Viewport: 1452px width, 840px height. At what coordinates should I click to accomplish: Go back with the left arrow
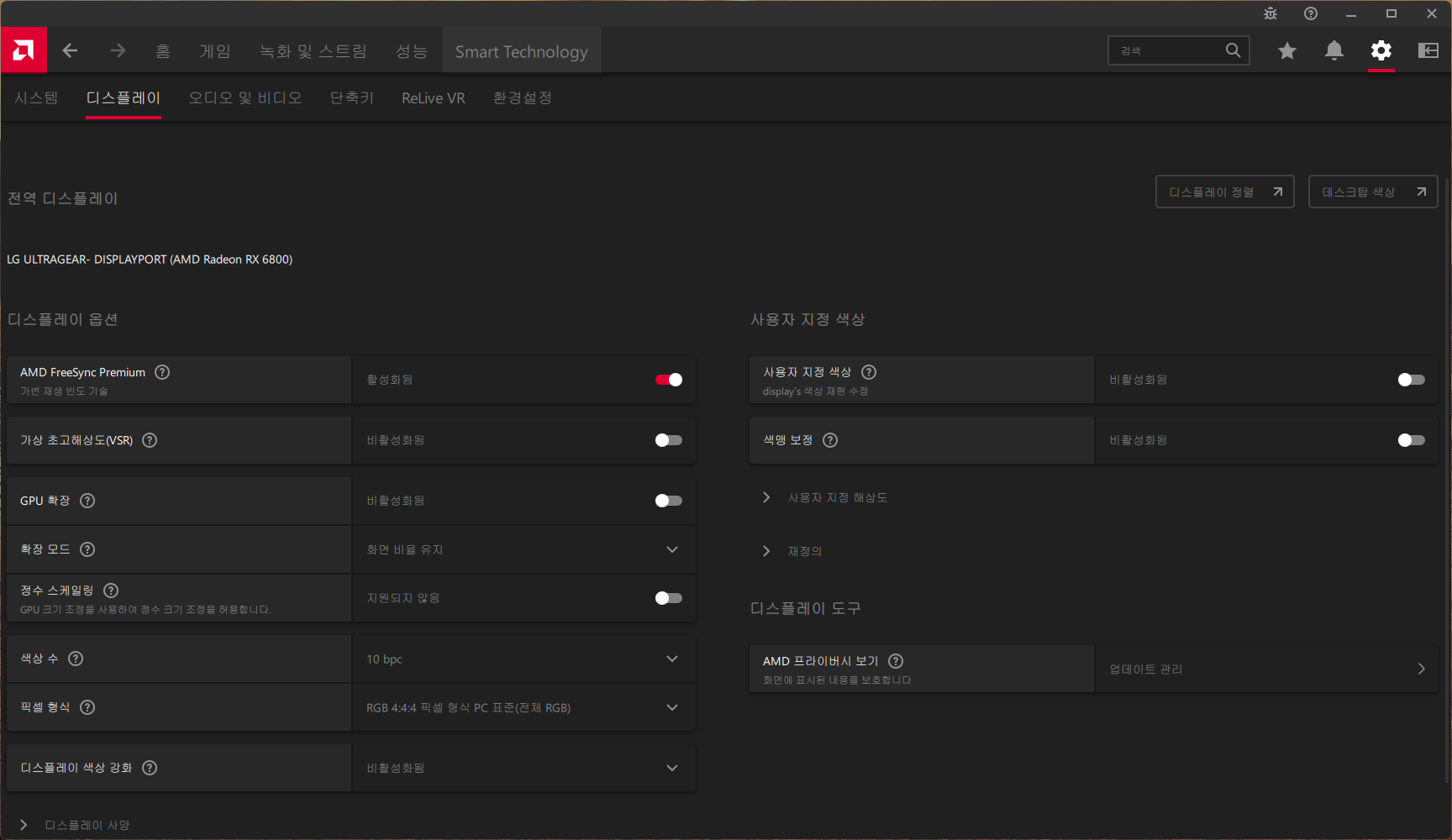(x=70, y=51)
